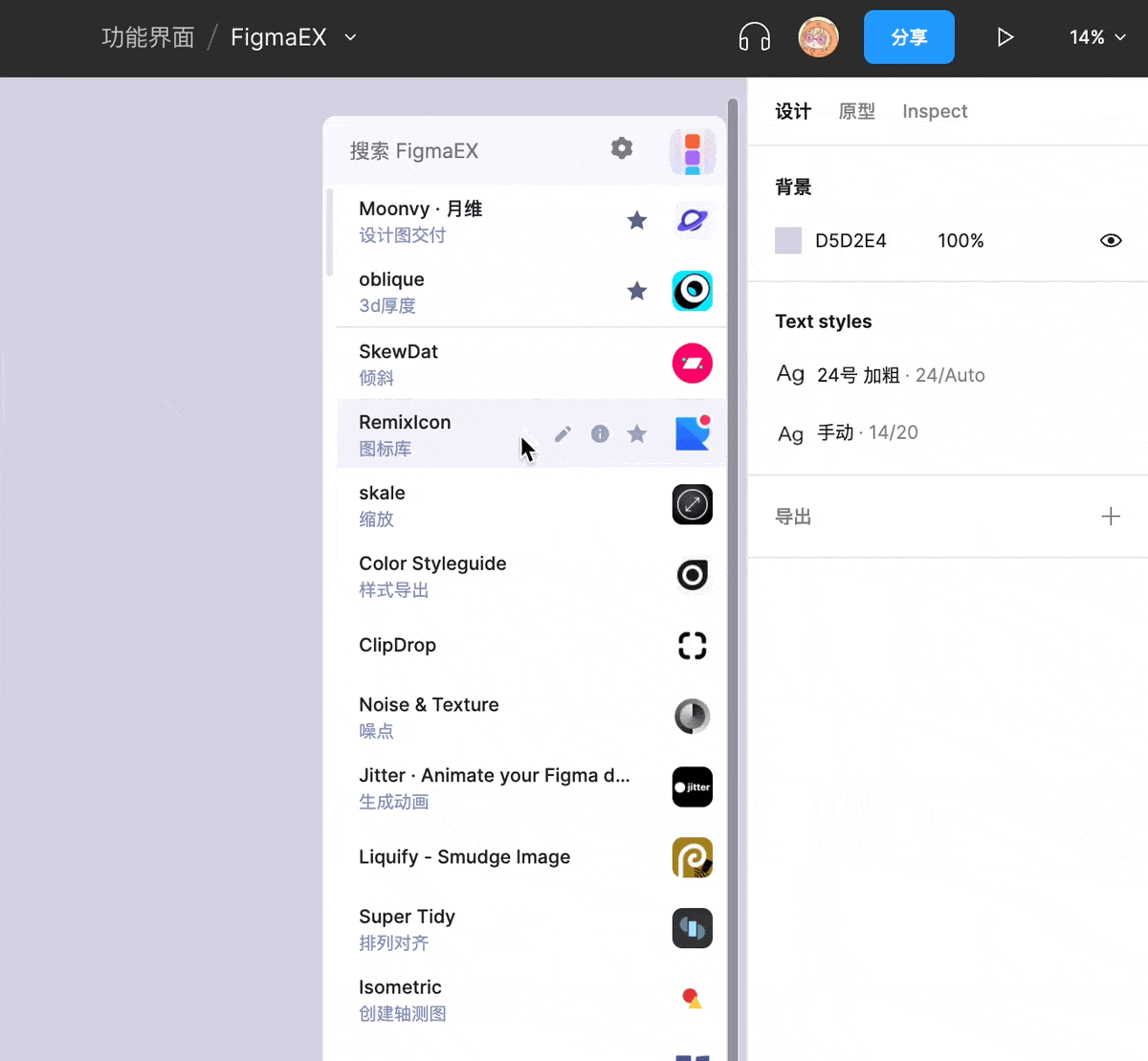This screenshot has width=1148, height=1061.
Task: Open FigmaEX settings gear
Action: [x=622, y=148]
